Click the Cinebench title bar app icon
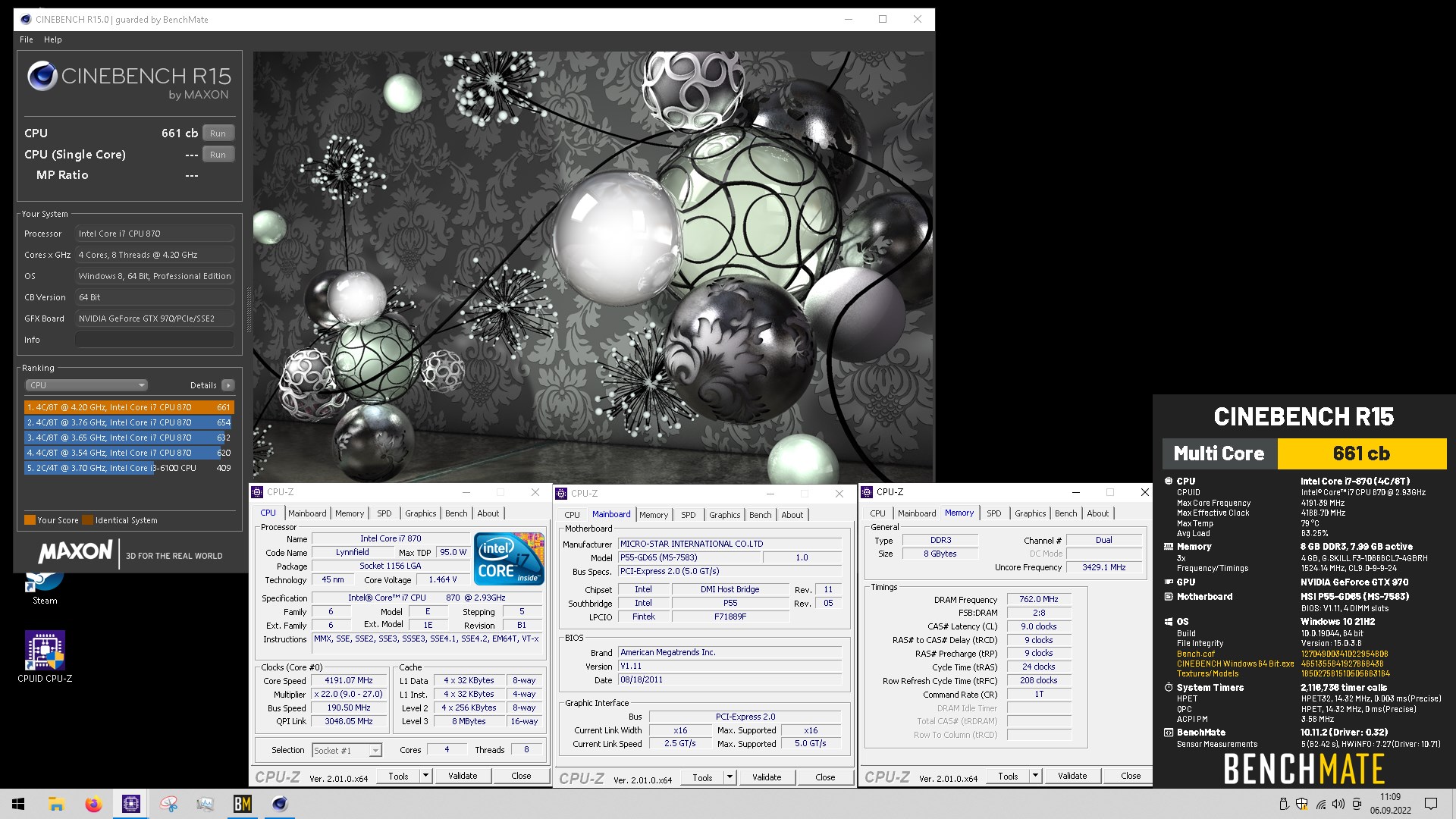The image size is (1456, 819). click(x=25, y=19)
